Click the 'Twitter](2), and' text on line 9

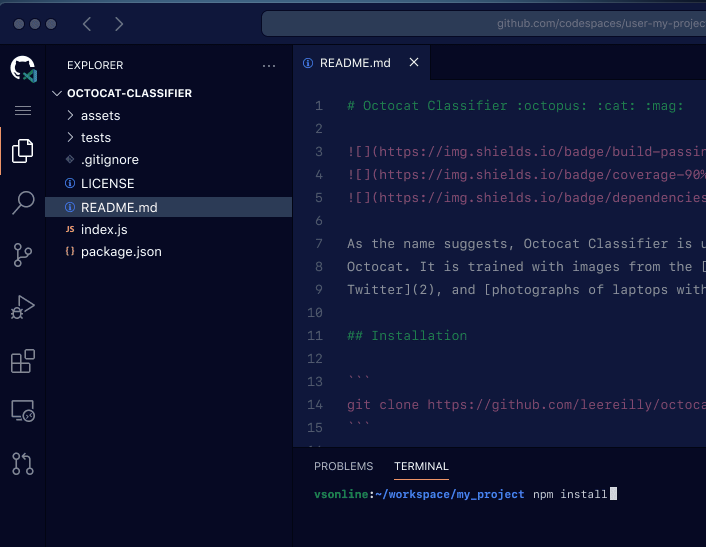[411, 289]
